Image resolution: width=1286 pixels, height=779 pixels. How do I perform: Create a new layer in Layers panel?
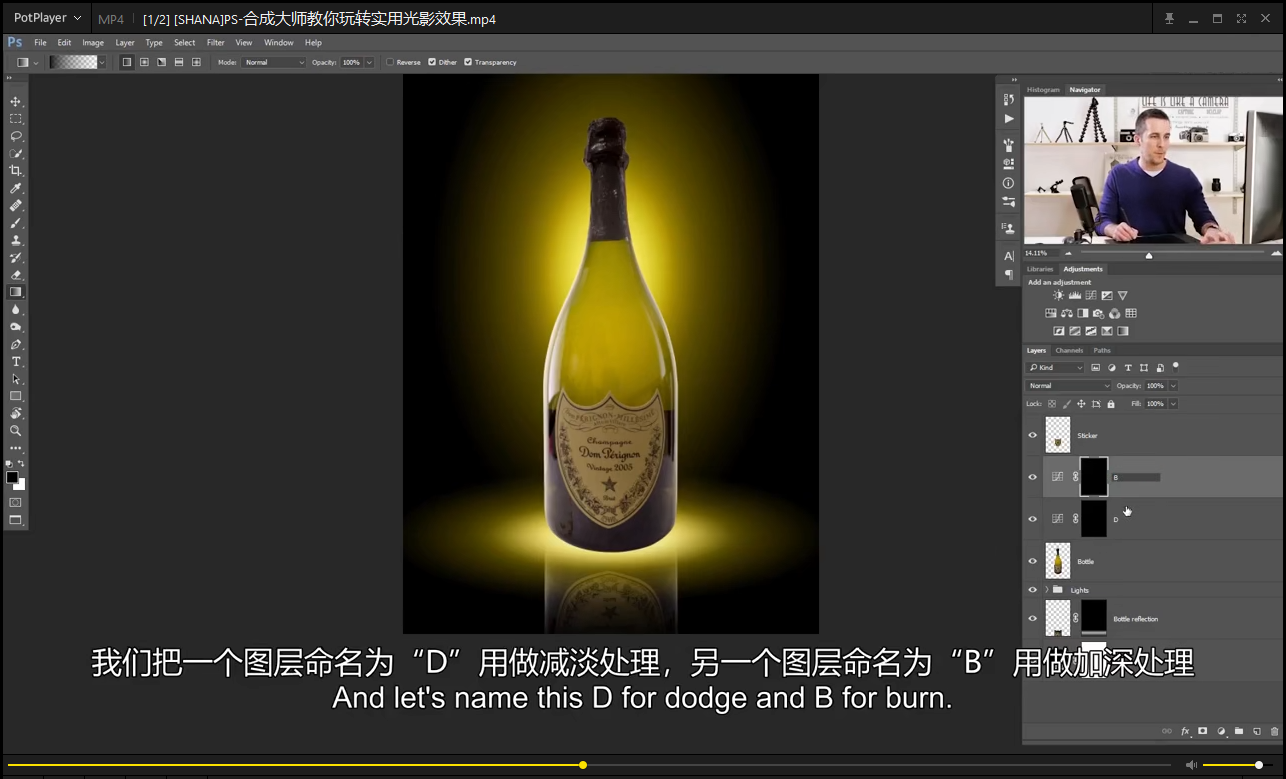pyautogui.click(x=1257, y=731)
